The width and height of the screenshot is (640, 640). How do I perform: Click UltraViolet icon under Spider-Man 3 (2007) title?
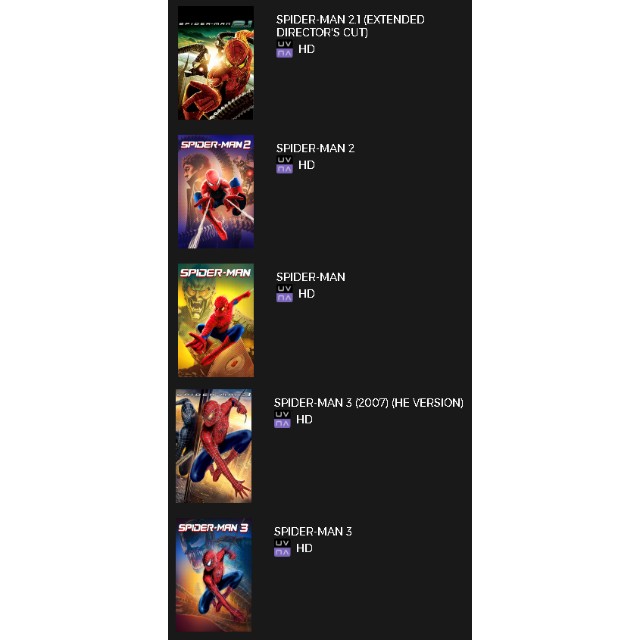pyautogui.click(x=282, y=420)
